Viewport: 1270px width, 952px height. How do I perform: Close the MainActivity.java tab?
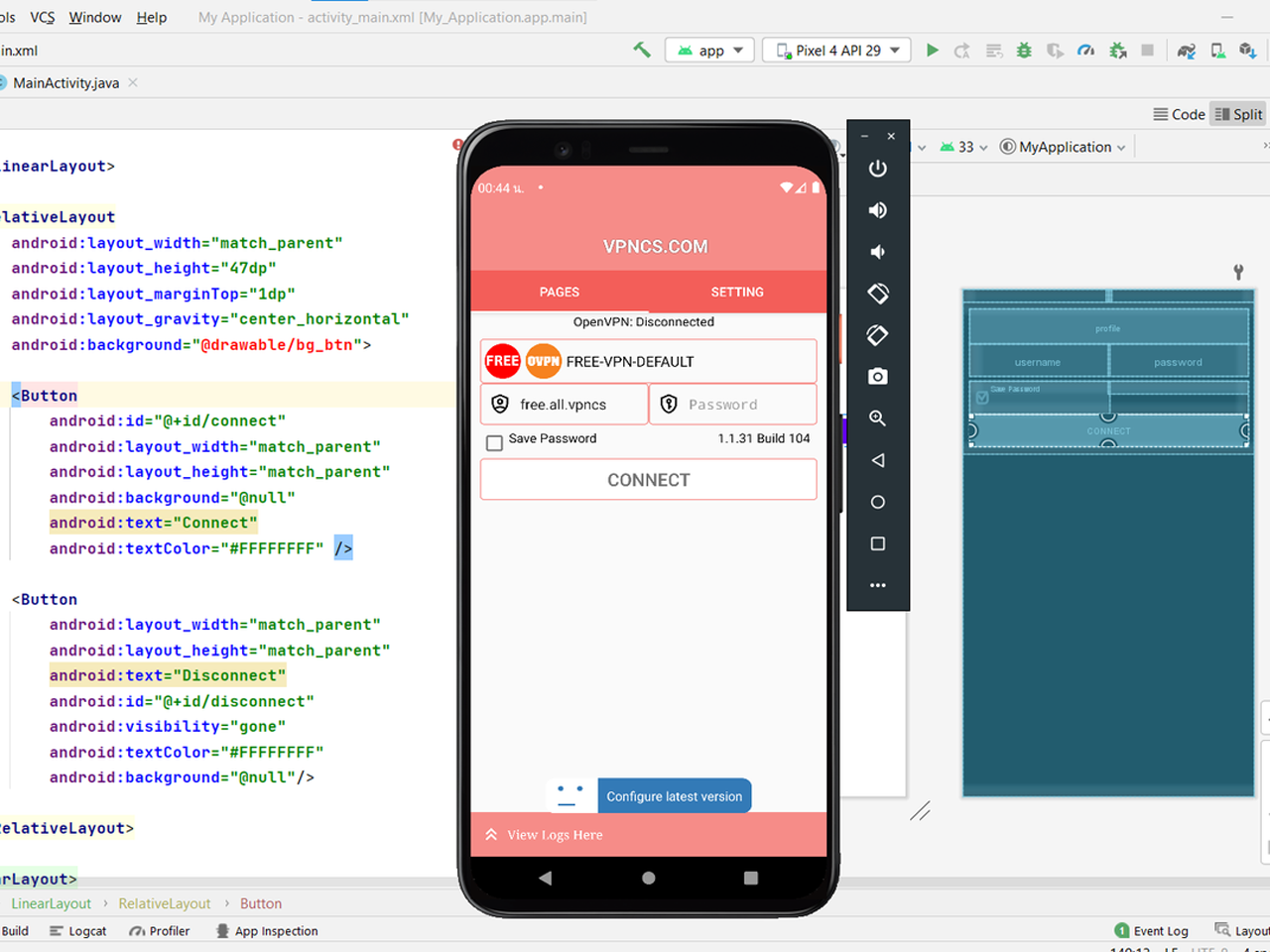(x=133, y=83)
